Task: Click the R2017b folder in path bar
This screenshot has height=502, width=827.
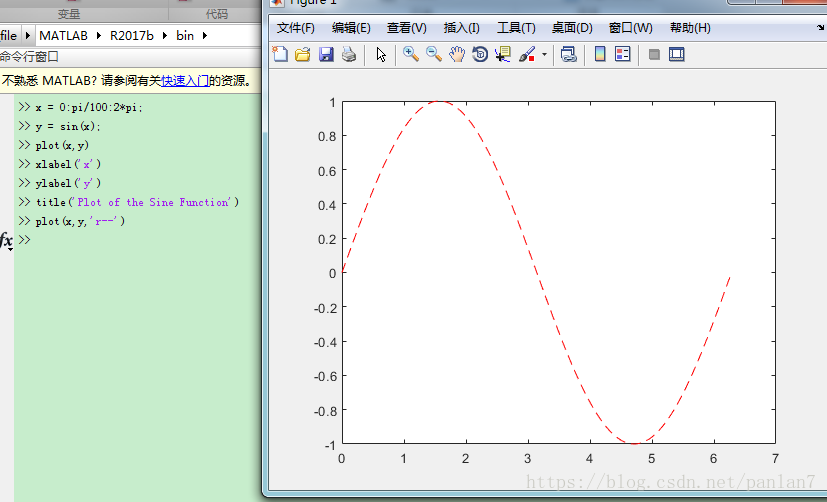Action: [134, 36]
